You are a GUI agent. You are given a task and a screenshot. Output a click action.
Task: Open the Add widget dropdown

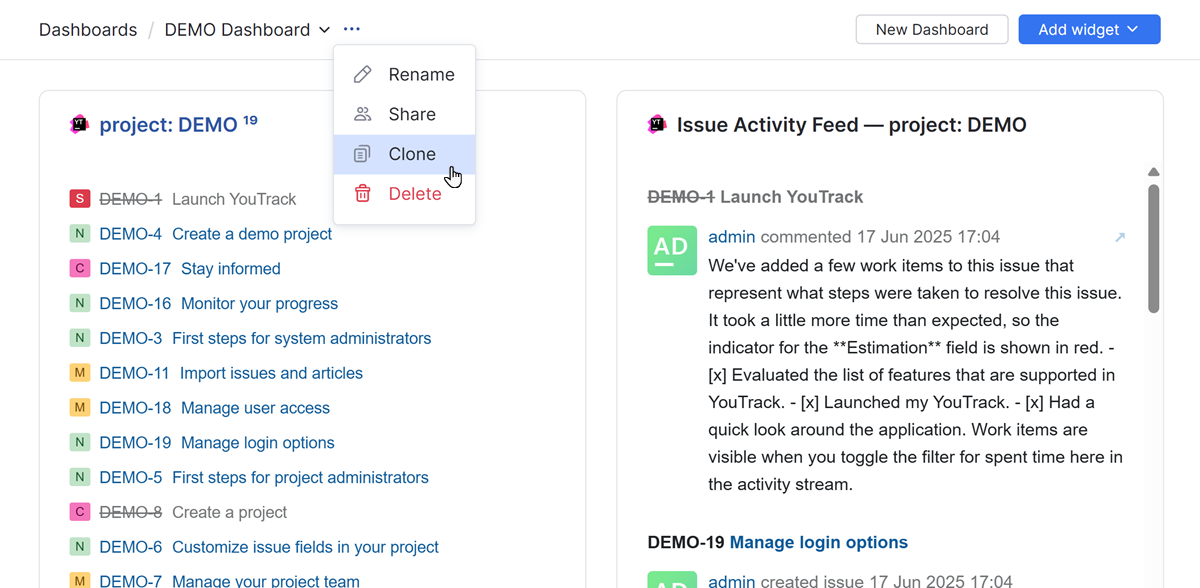[x=1088, y=30]
